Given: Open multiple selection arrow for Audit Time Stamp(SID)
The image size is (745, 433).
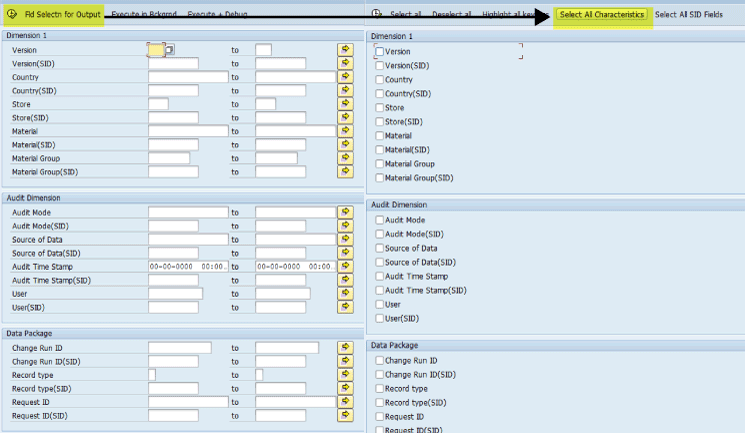Looking at the screenshot, I should click(x=345, y=280).
